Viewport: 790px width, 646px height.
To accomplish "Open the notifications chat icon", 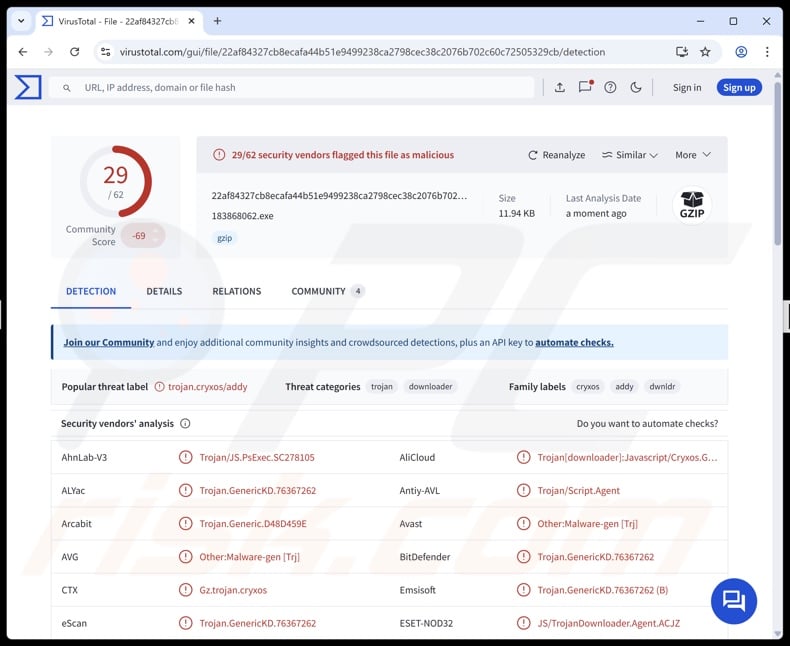I will (585, 87).
